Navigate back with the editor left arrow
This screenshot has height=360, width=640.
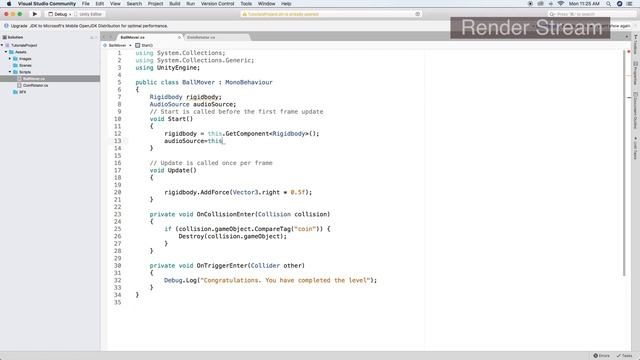104,37
